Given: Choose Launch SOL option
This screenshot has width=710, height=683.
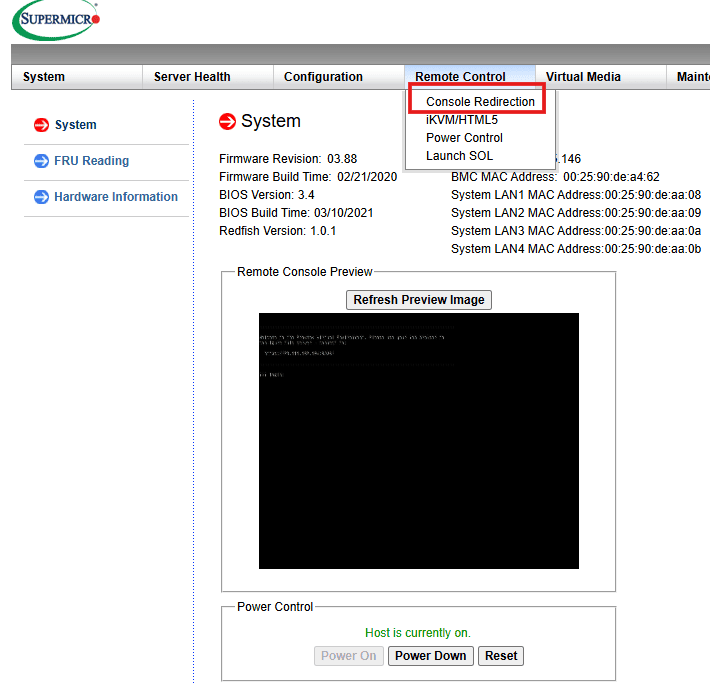Looking at the screenshot, I should [459, 156].
